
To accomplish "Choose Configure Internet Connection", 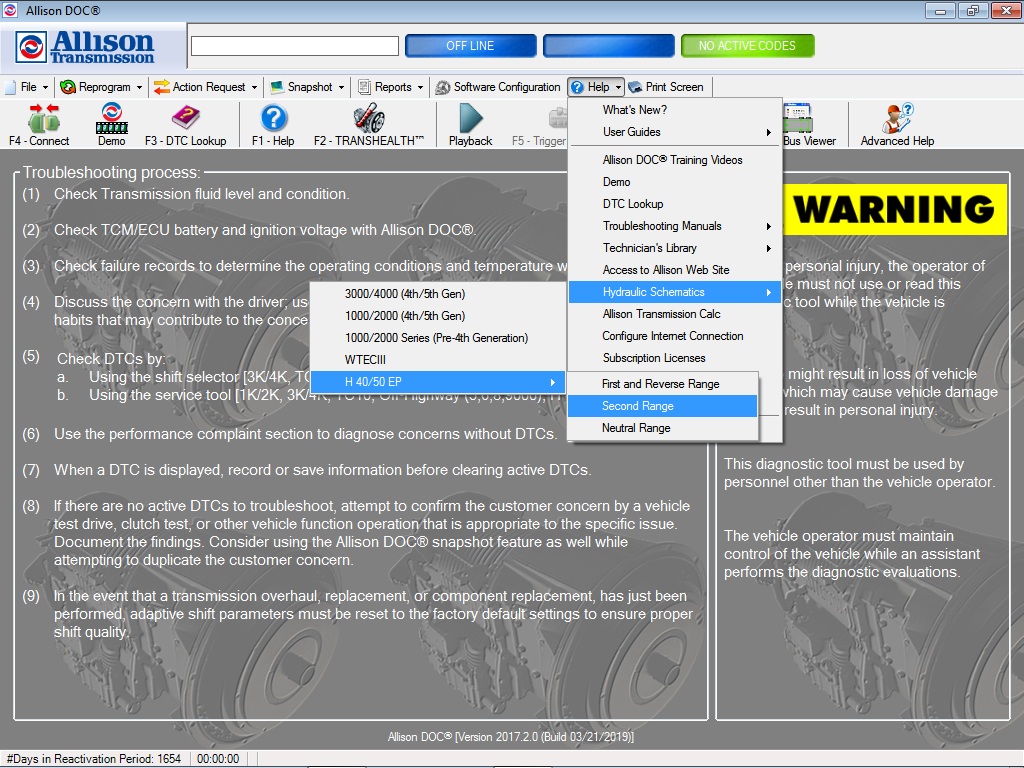I will point(675,336).
